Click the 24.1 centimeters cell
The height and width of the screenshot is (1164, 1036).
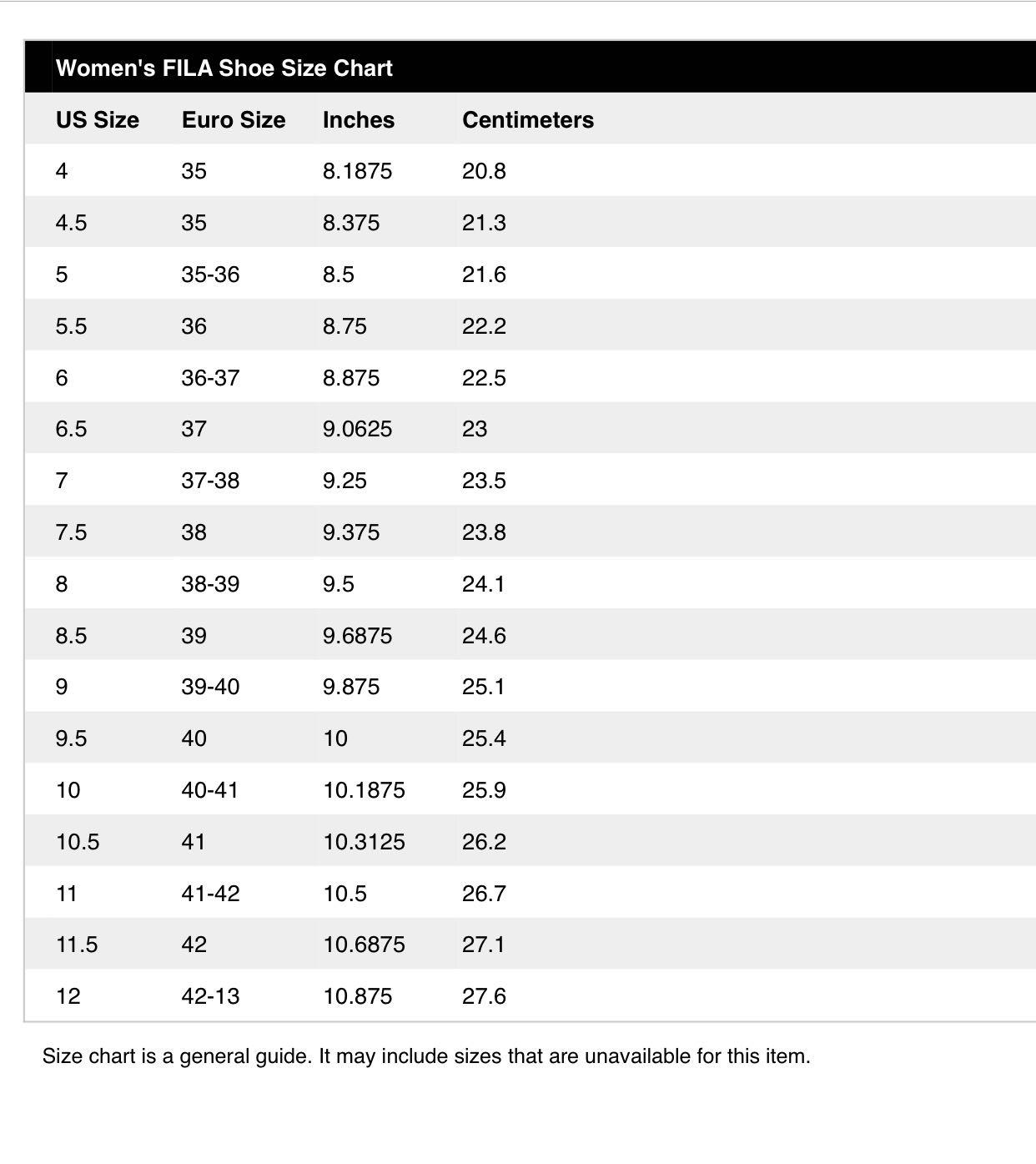tap(484, 584)
